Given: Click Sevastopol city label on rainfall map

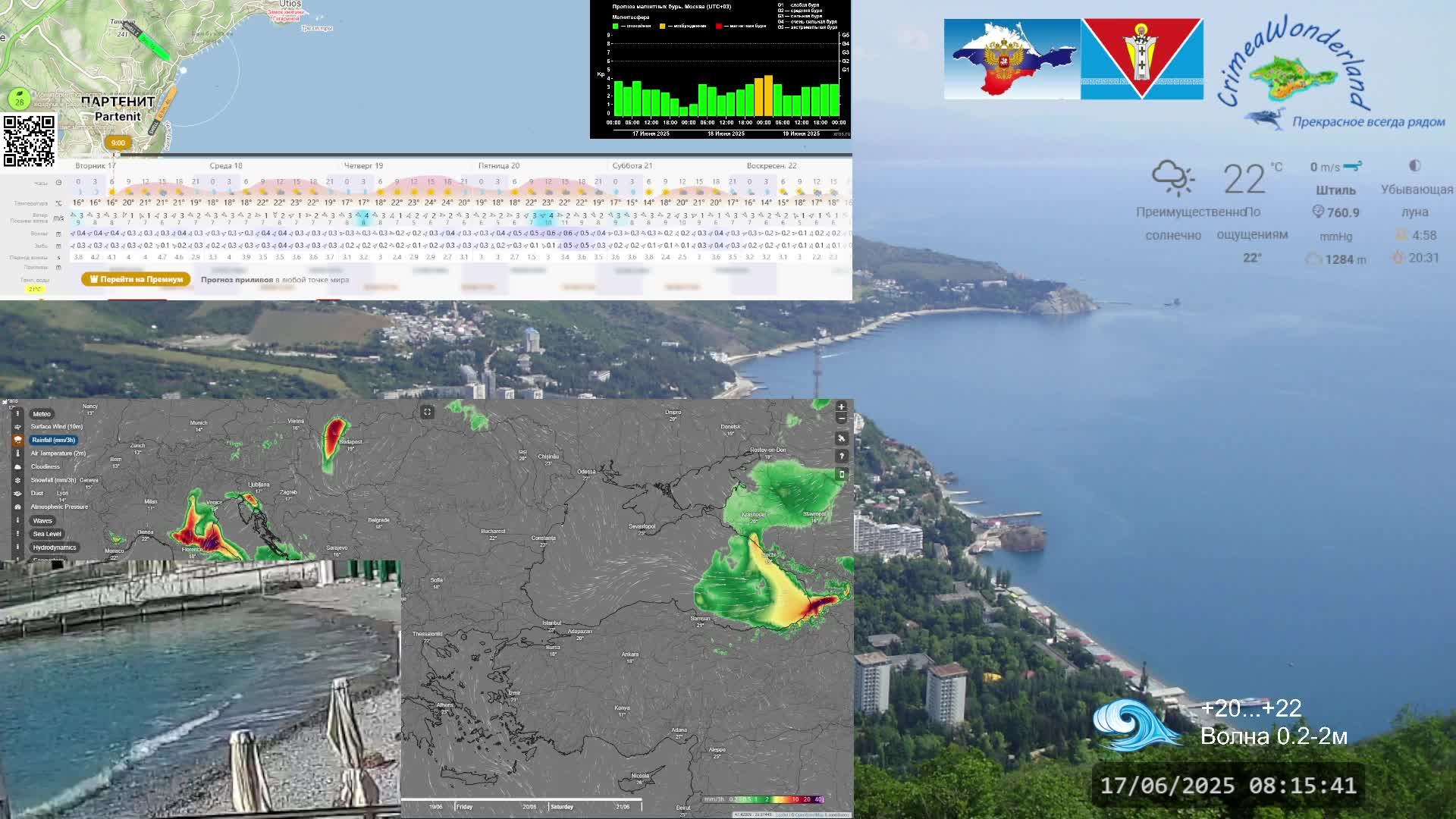Looking at the screenshot, I should pos(642,526).
